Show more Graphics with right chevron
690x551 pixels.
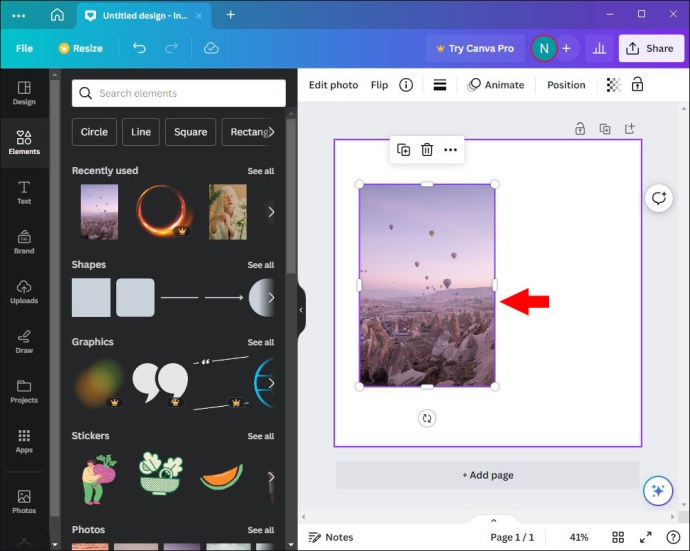(271, 383)
